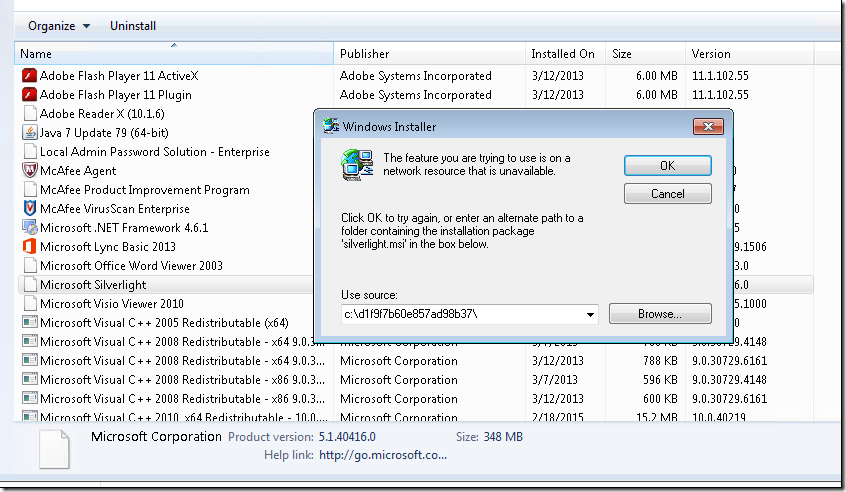Click Adobe Systems Incorporated in ActiveX row
This screenshot has height=492, width=846.
(415, 76)
